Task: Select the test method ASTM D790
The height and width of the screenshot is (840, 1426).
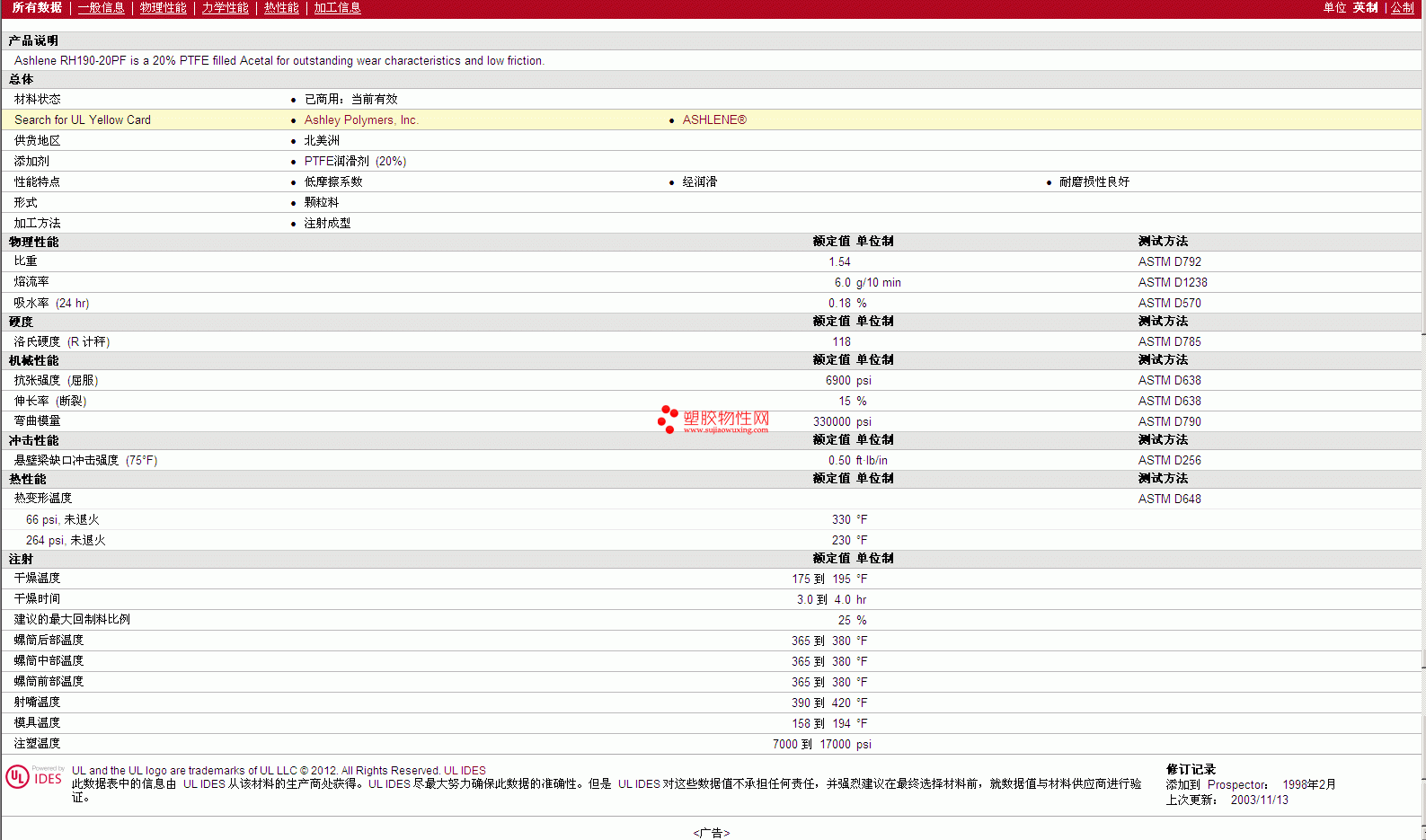Action: tap(1169, 422)
